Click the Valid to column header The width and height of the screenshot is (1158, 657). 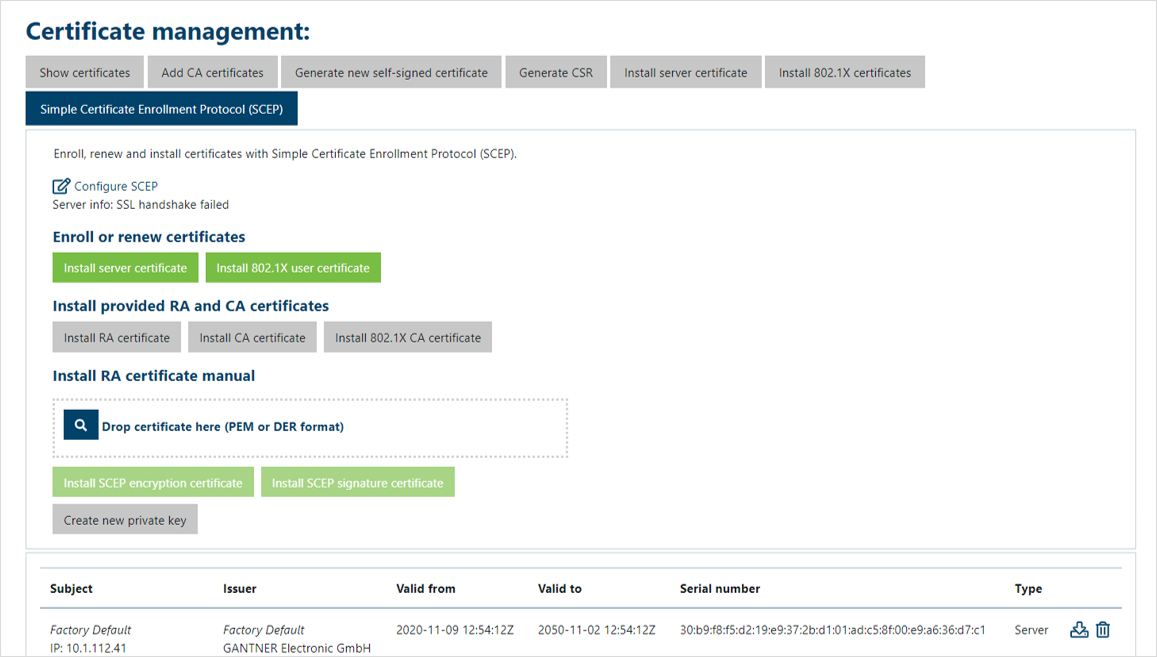point(560,588)
